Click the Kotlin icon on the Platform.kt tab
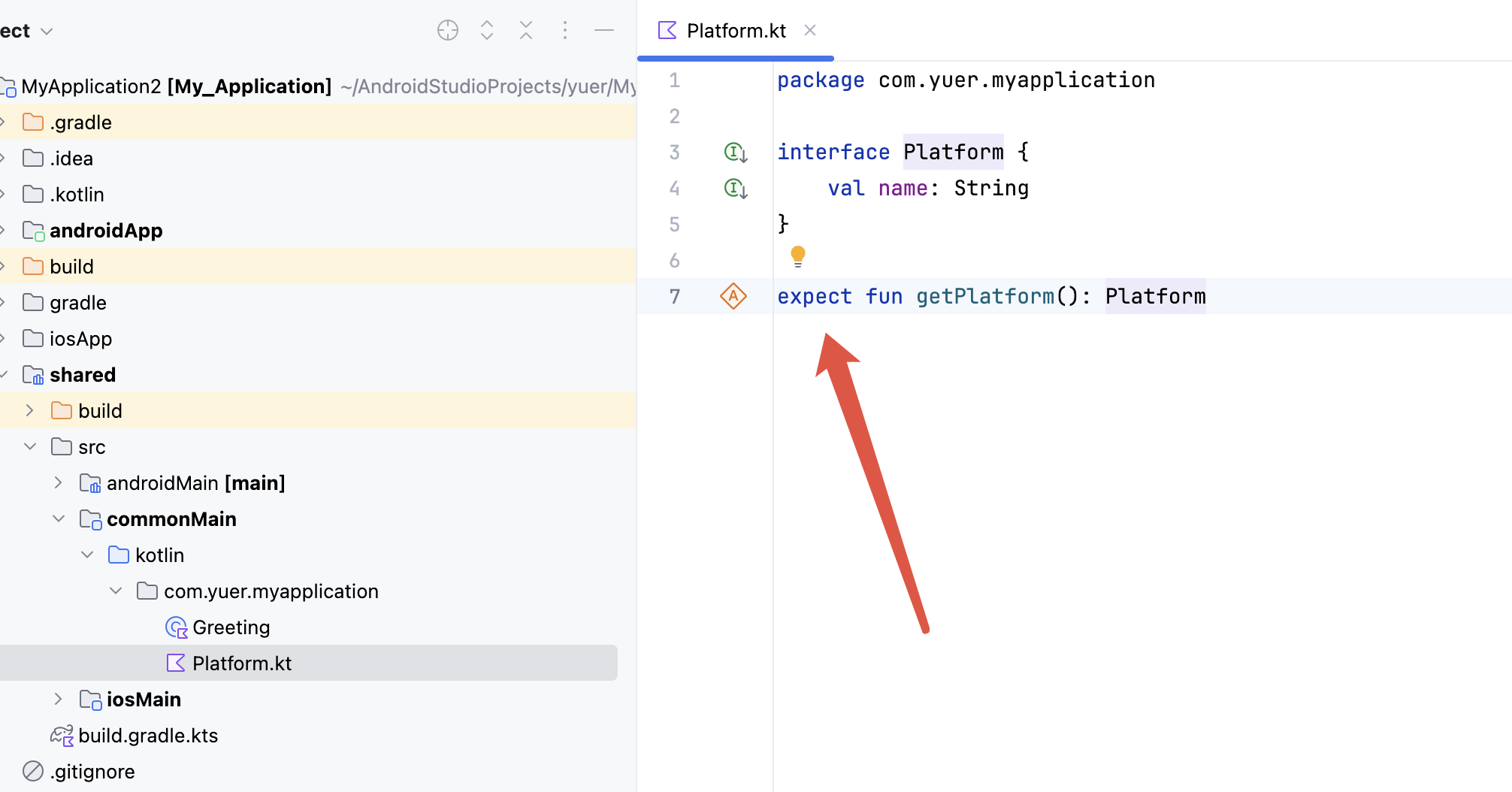 click(x=667, y=30)
